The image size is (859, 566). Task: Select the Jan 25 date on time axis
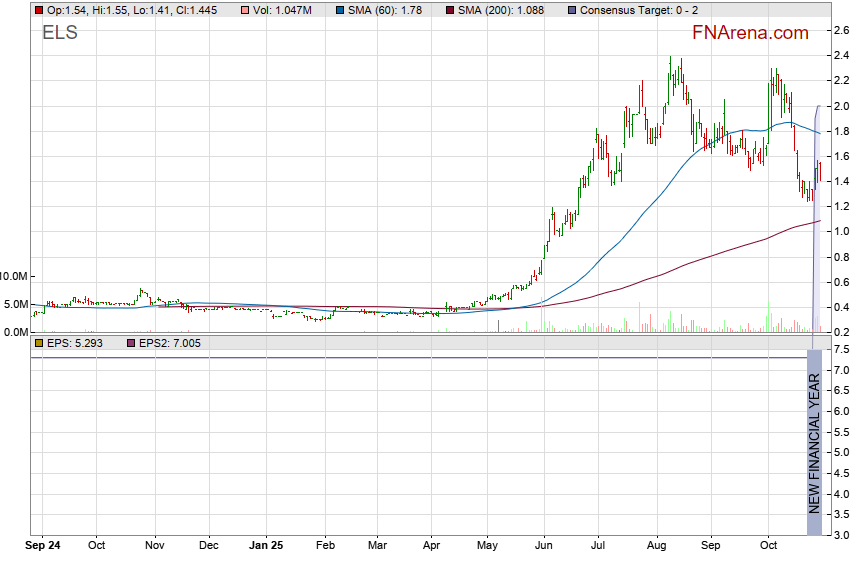click(266, 546)
